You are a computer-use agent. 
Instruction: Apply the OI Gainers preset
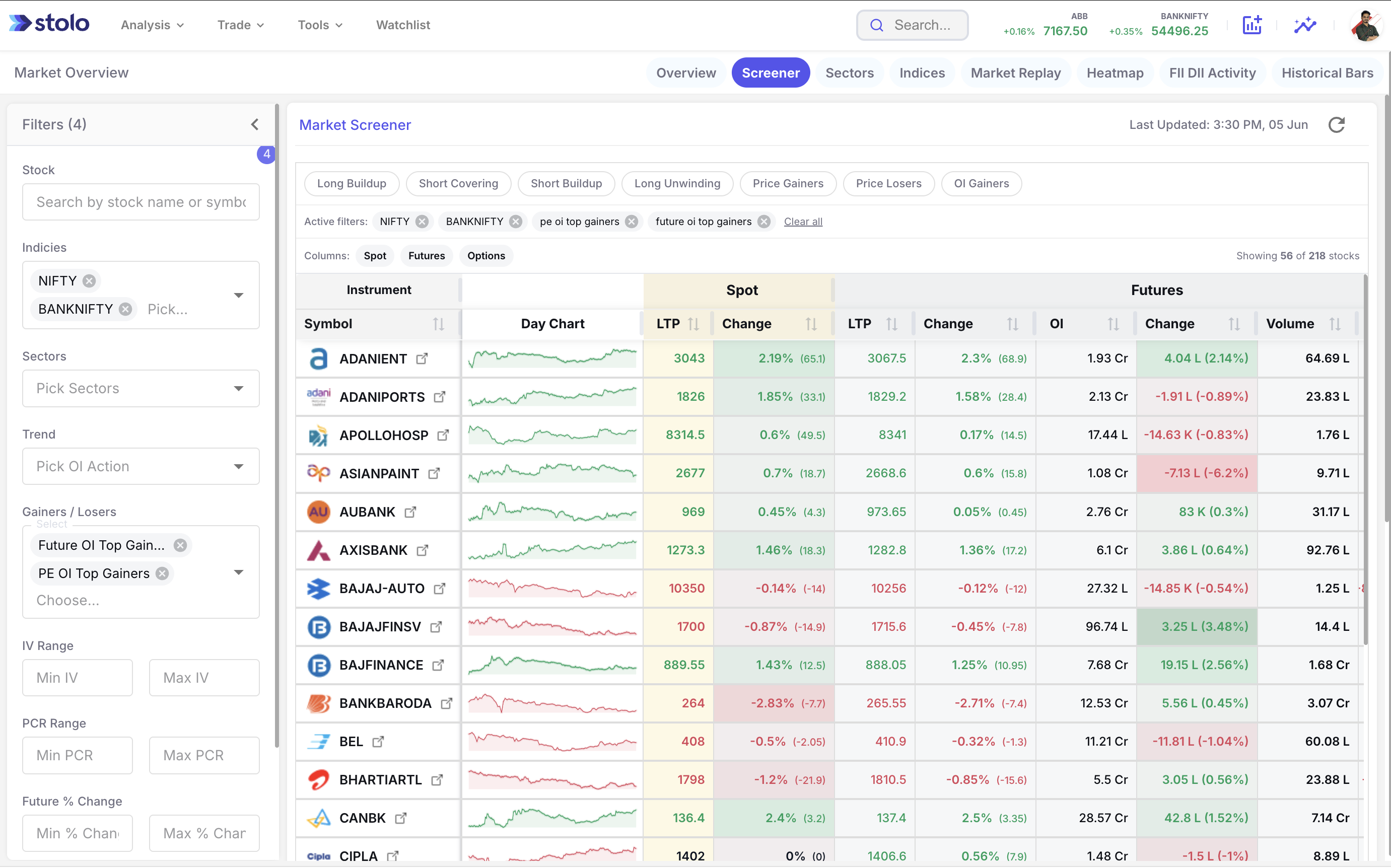[981, 184]
